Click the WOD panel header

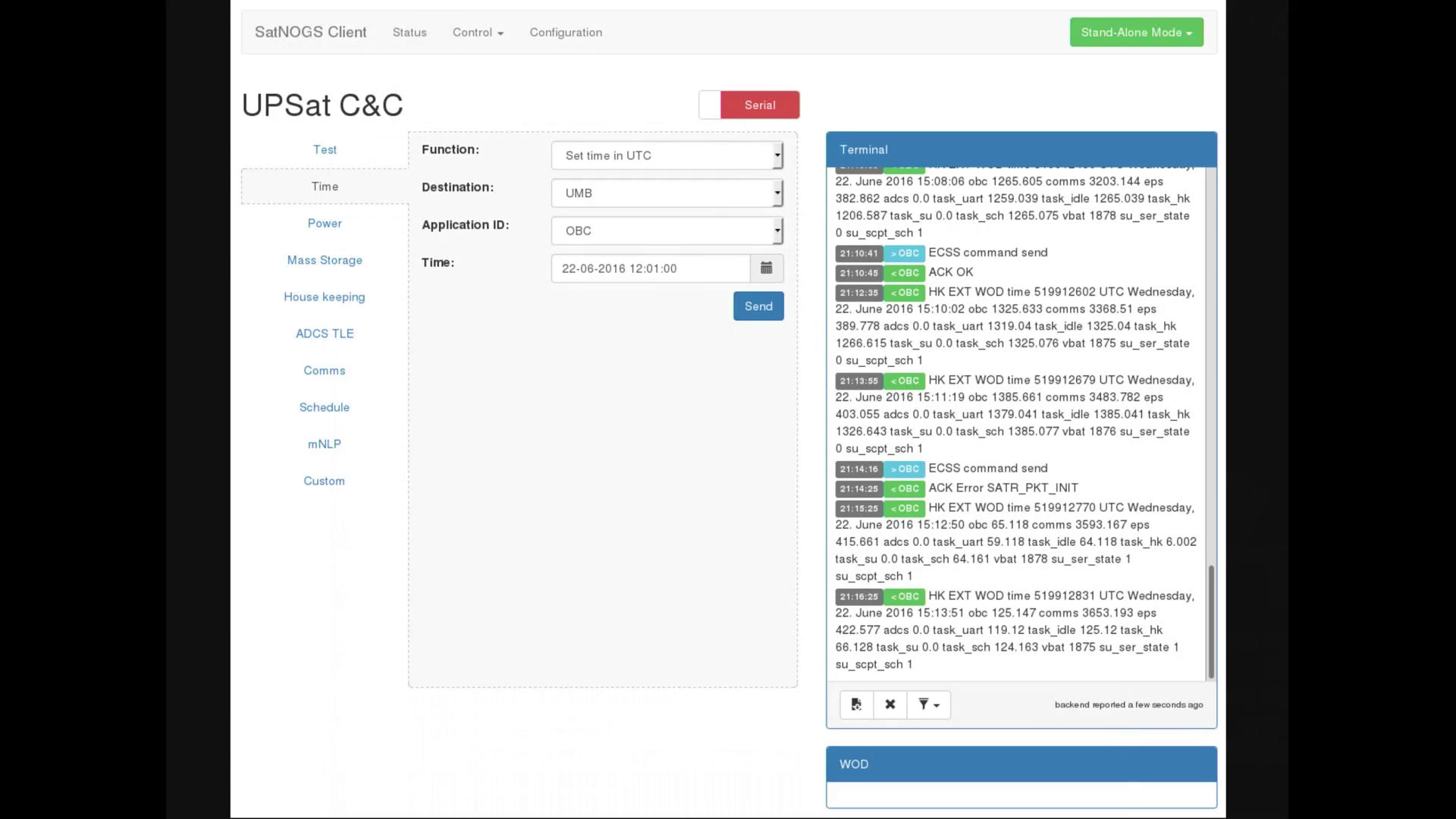1021,764
